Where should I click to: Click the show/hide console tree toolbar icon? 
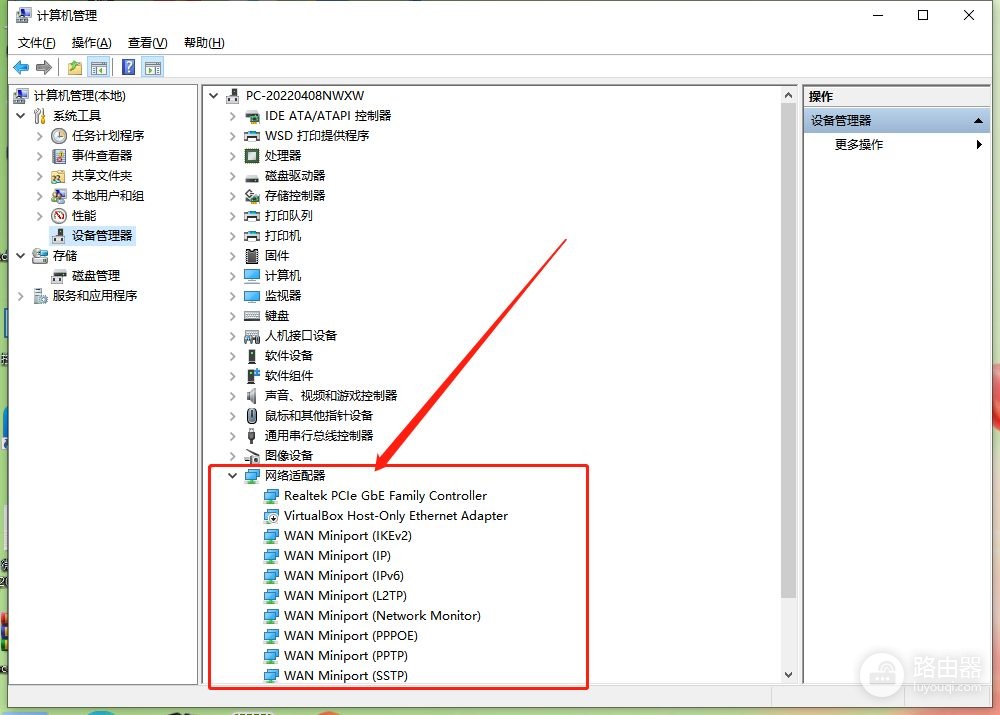[x=99, y=67]
